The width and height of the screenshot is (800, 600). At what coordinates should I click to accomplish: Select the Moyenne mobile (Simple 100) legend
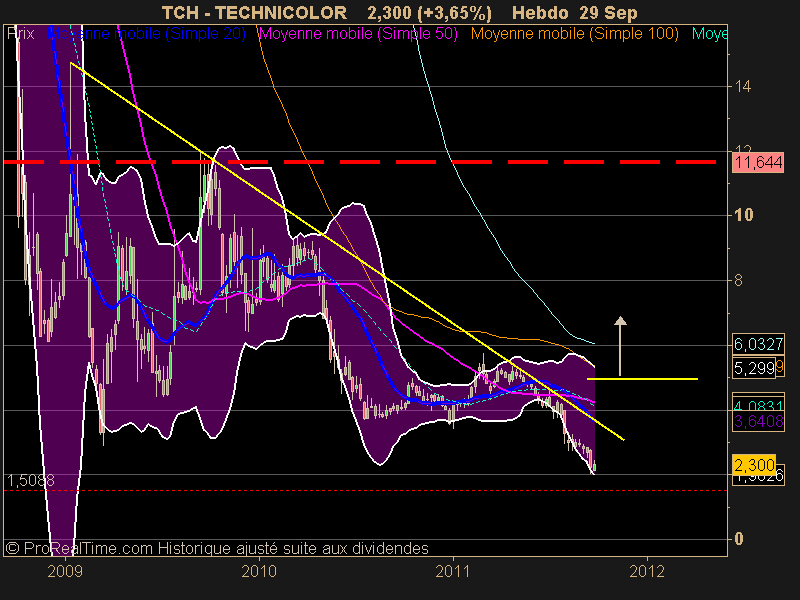click(574, 34)
